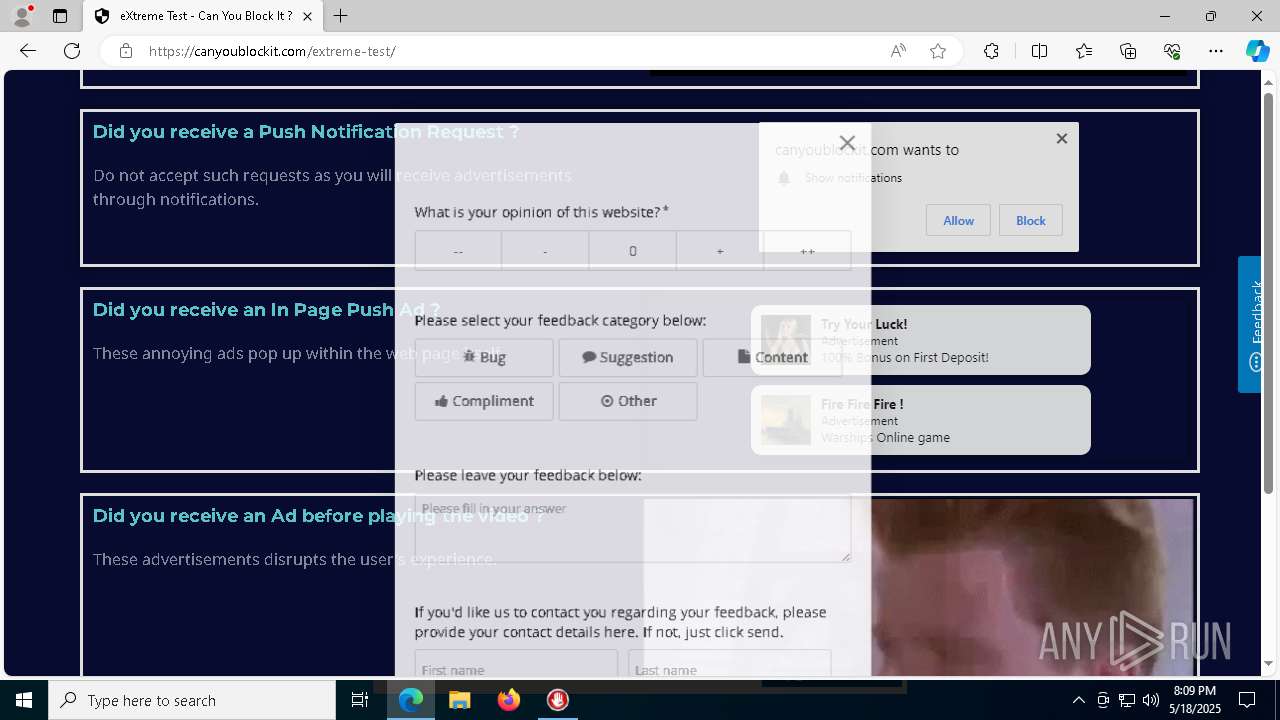Open the 'Fire Fire Fire !' push ad

coord(921,420)
